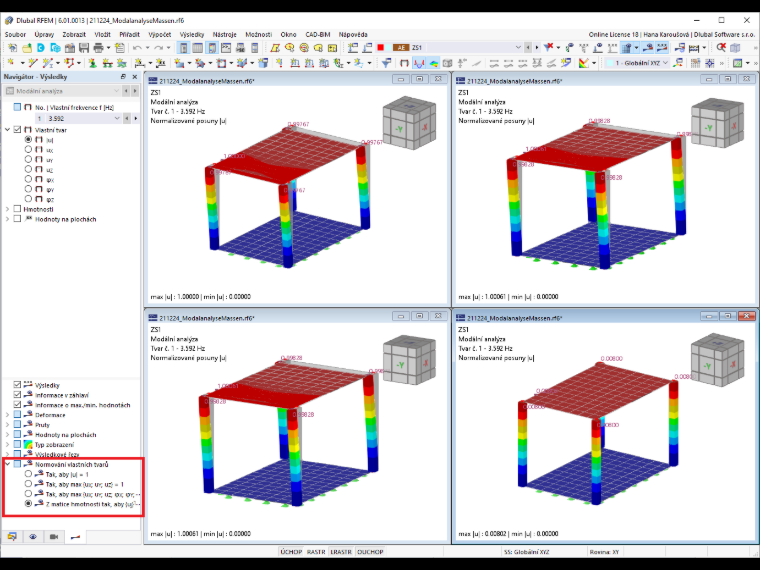Viewport: 760px width, 570px height.
Task: Click the results filter funnel icon
Action: (386, 63)
